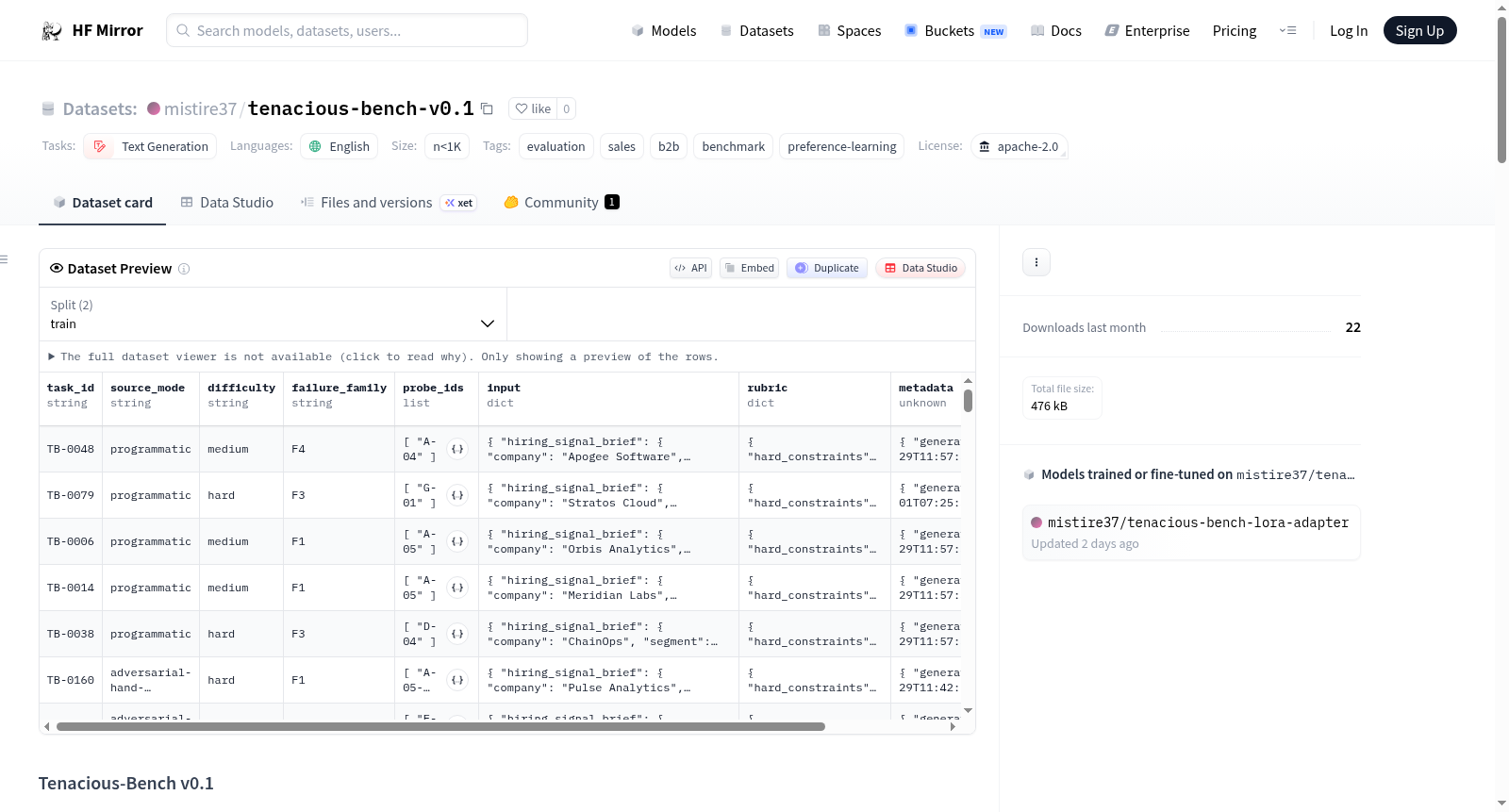Screen dimensions: 1509x812
Task: Click the source_mode column header
Action: pos(151,395)
